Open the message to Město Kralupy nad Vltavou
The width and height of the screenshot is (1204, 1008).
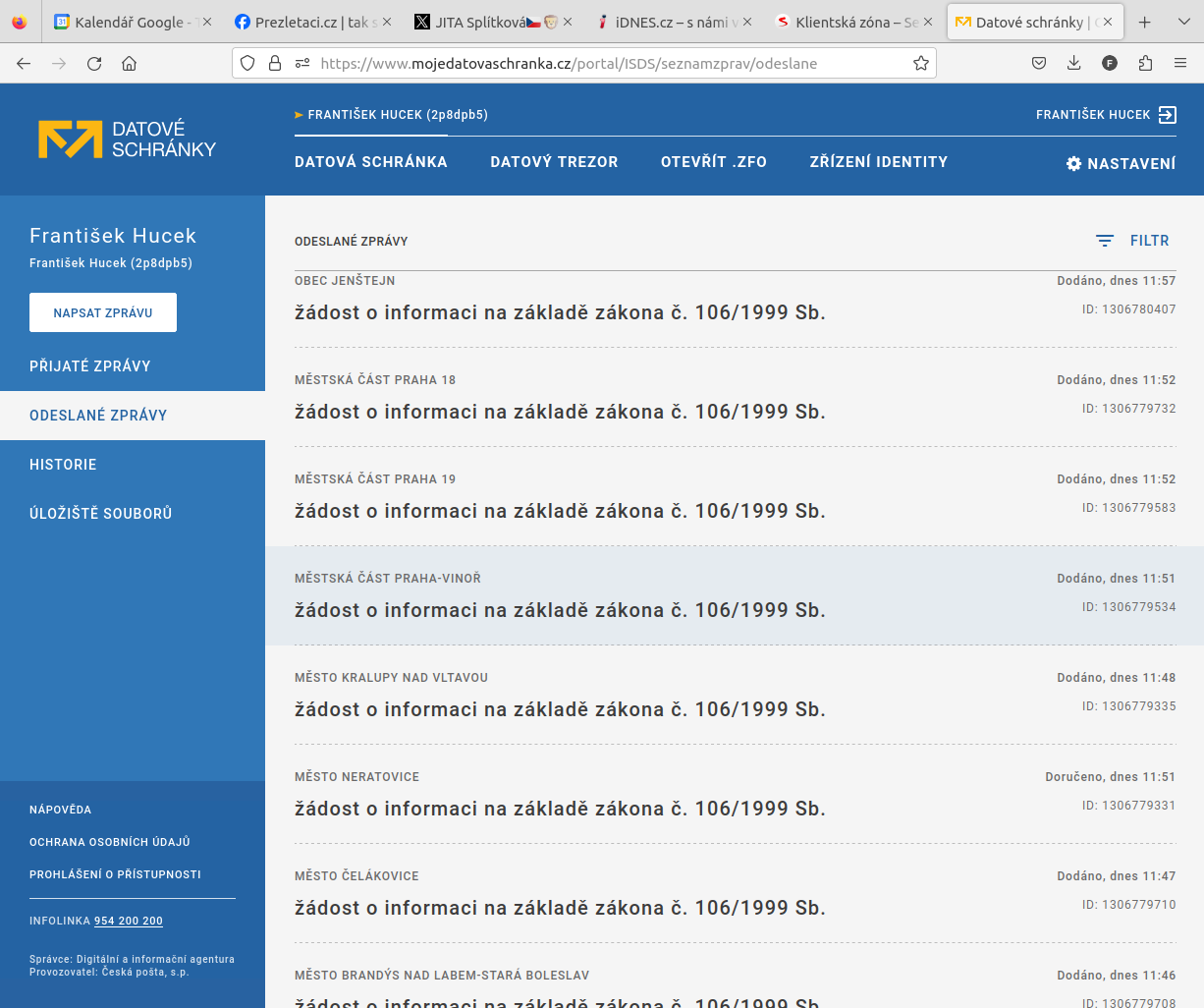[x=736, y=695]
